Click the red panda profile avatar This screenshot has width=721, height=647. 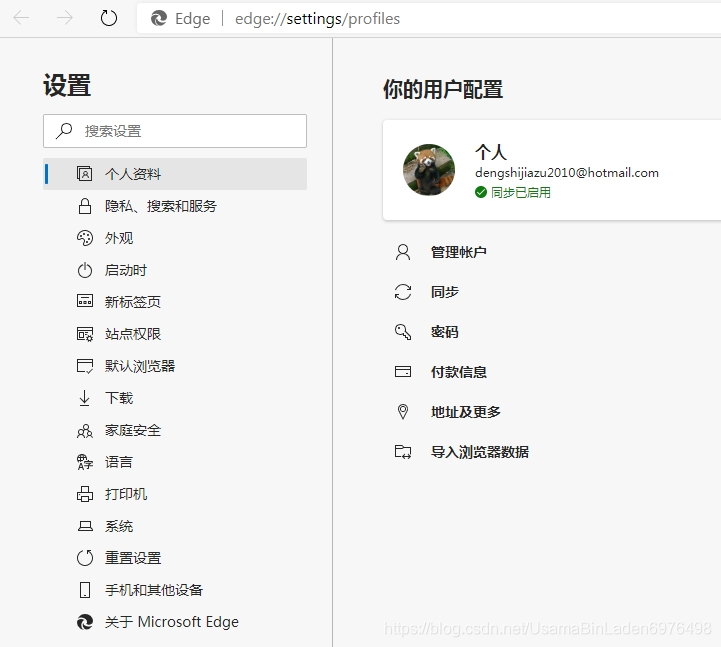tap(429, 170)
